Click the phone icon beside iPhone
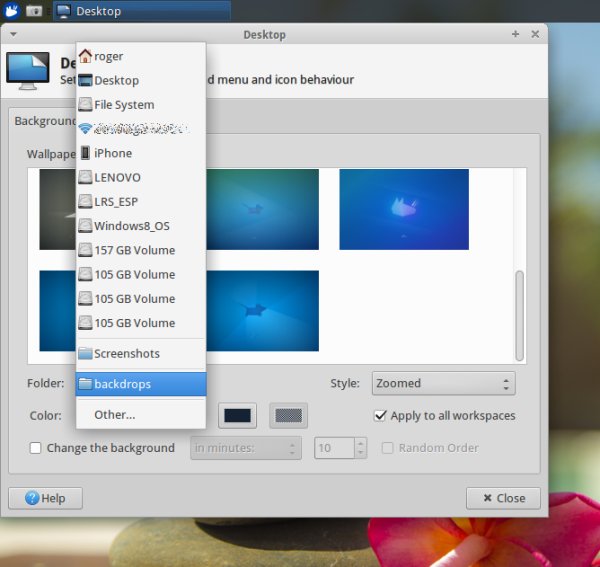Viewport: 600px width, 567px height. click(85, 153)
